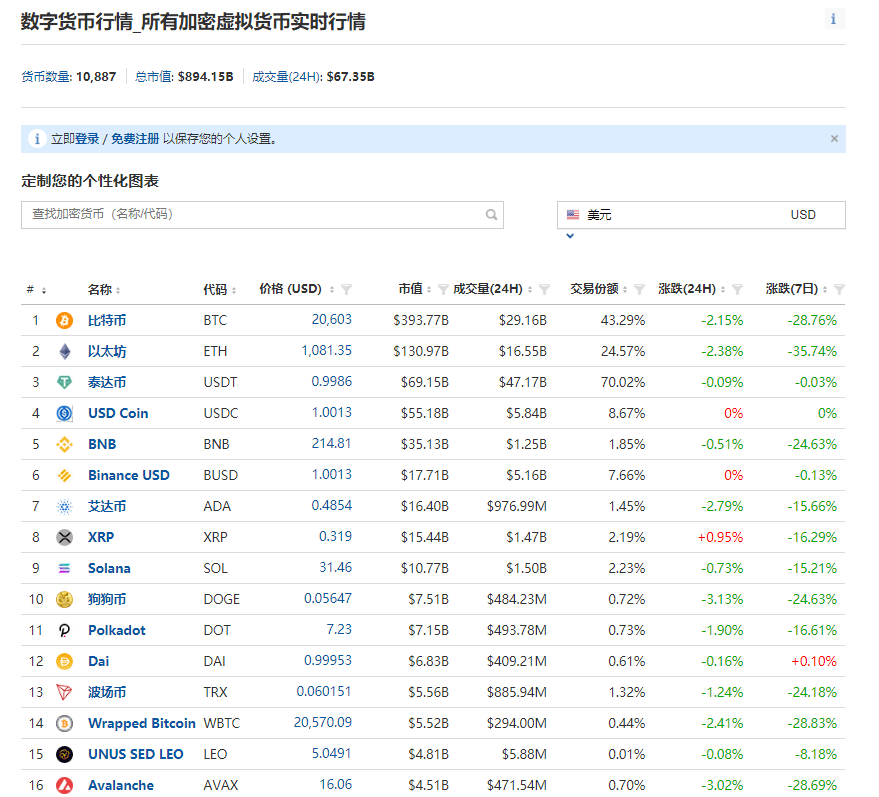
Task: Open the price column filter icon
Action: [x=346, y=290]
